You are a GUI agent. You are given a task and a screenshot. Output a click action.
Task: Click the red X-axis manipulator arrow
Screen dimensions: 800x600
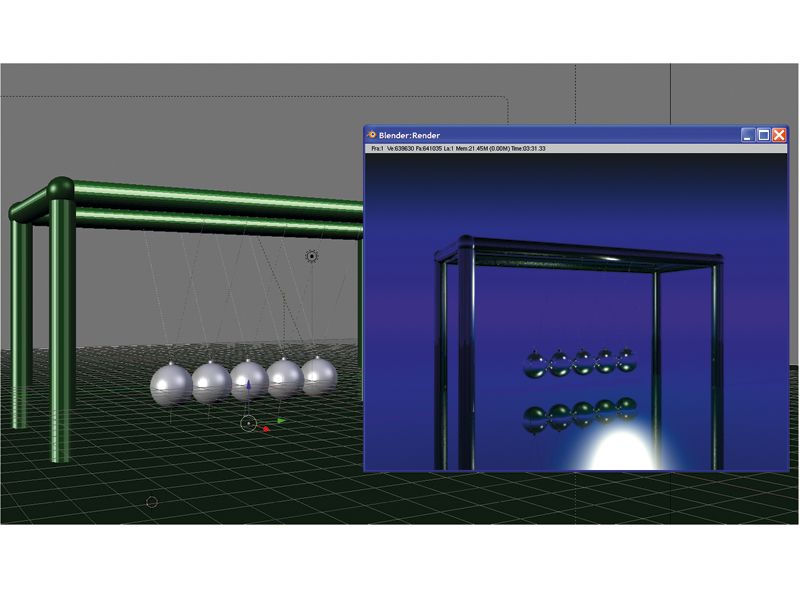(267, 427)
